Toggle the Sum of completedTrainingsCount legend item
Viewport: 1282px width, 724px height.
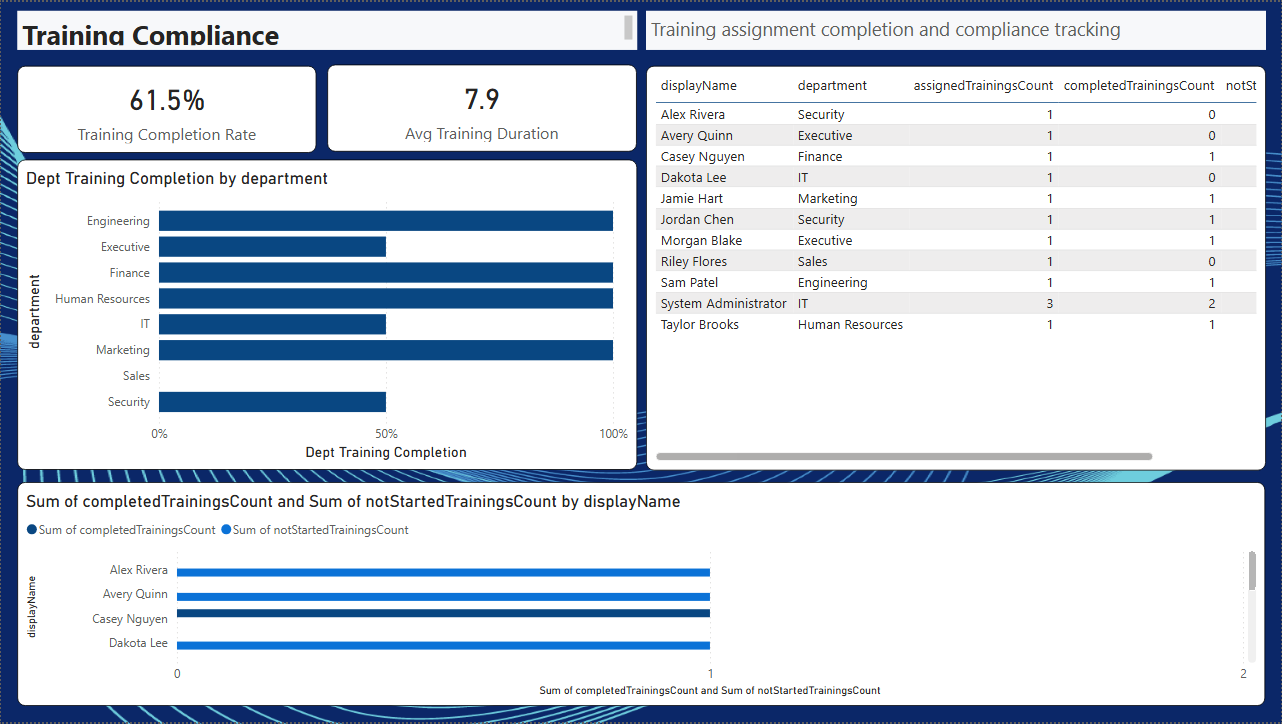point(120,530)
